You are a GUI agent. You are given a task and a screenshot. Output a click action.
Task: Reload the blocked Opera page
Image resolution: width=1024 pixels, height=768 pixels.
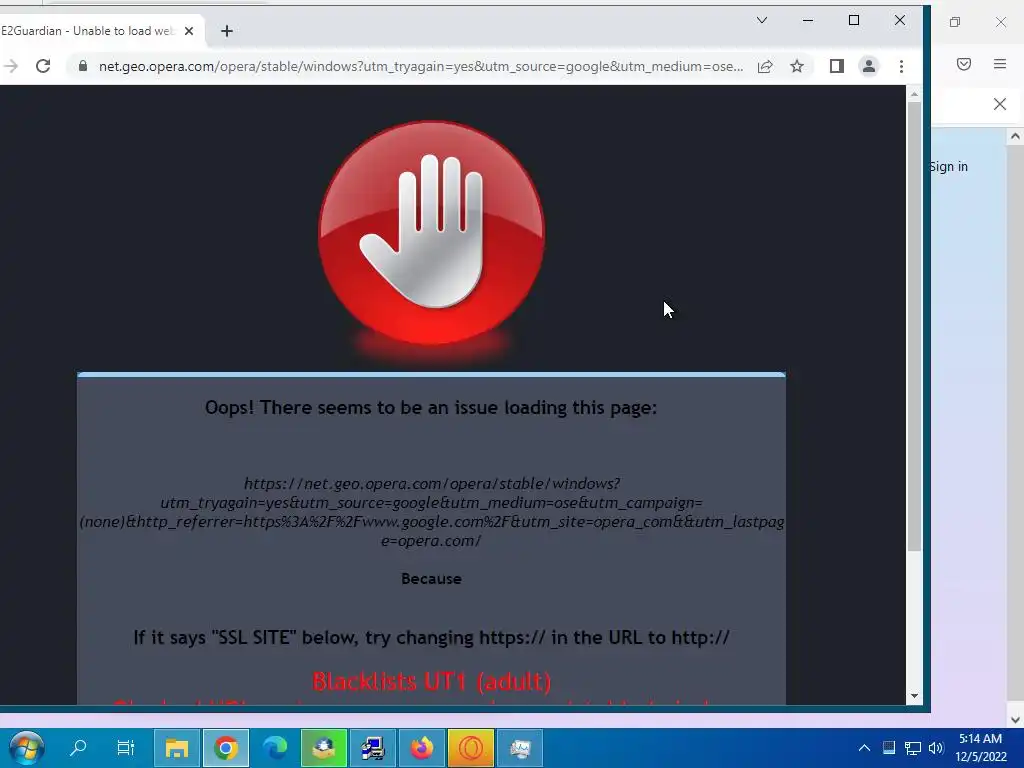pos(43,66)
